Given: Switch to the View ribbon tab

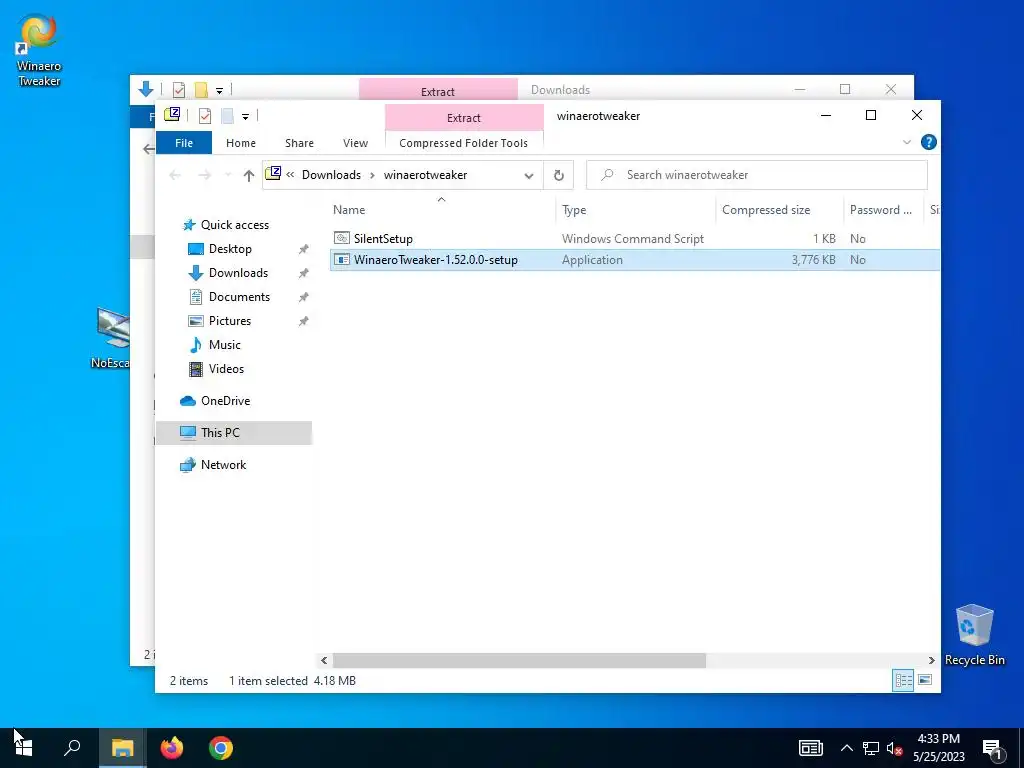Looking at the screenshot, I should click(x=355, y=143).
